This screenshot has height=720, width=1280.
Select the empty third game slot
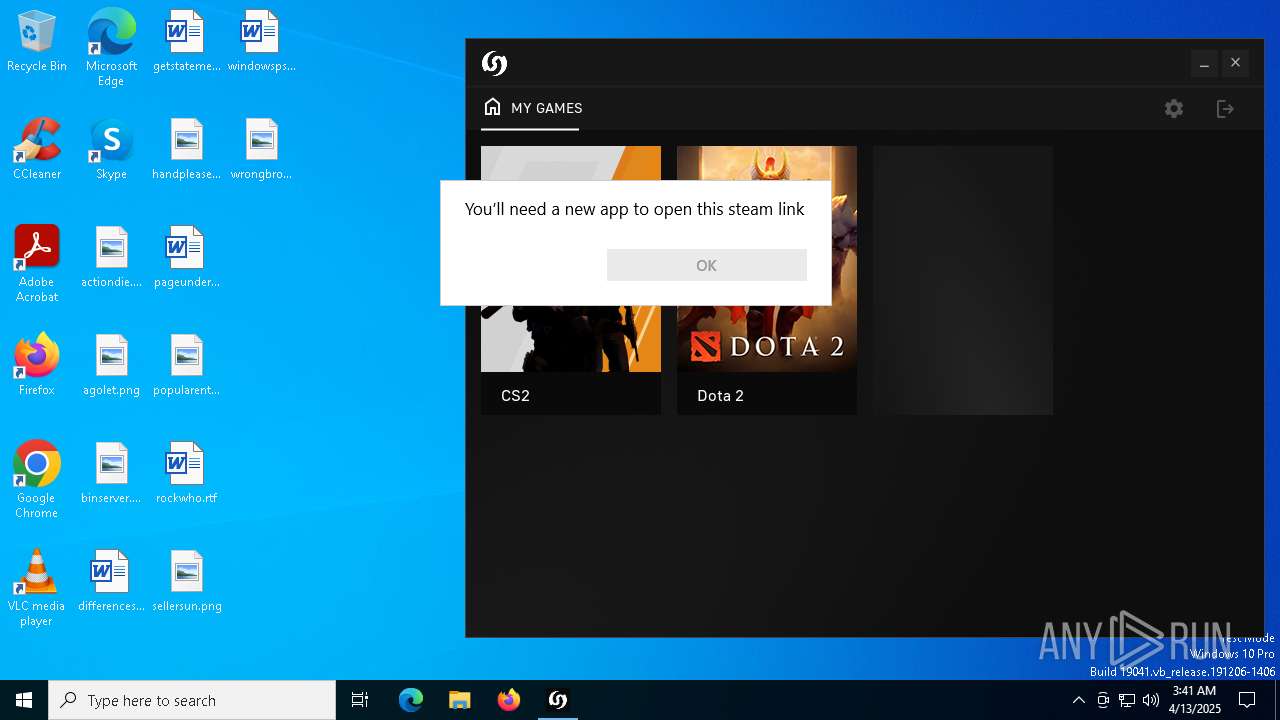coord(963,280)
